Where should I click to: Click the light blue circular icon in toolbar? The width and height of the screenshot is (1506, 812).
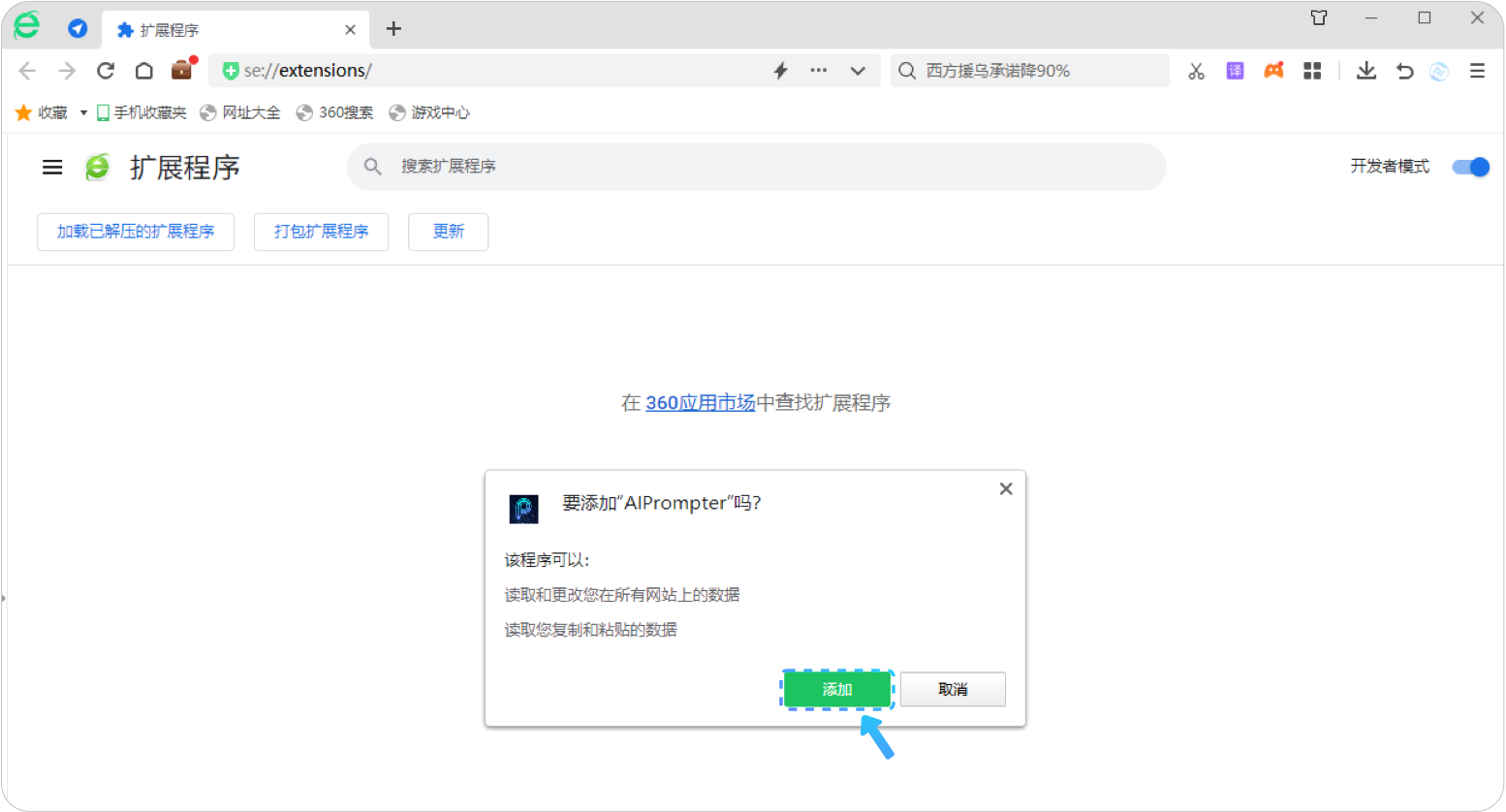1439,71
